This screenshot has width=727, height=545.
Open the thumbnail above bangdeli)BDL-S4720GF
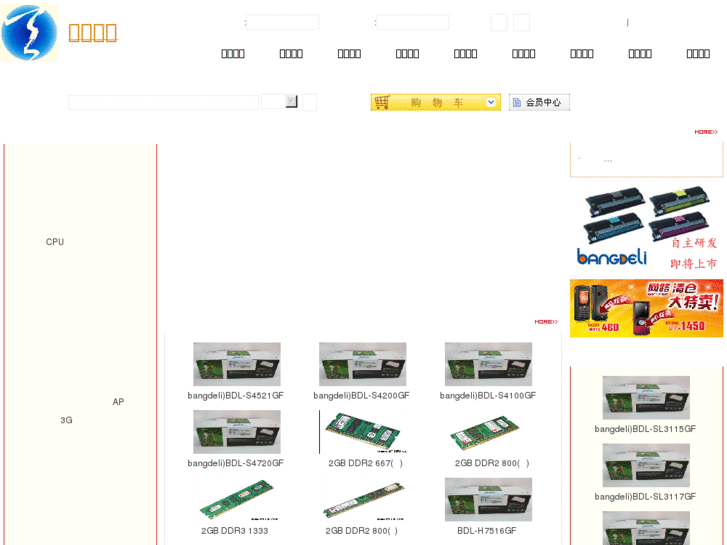click(237, 432)
